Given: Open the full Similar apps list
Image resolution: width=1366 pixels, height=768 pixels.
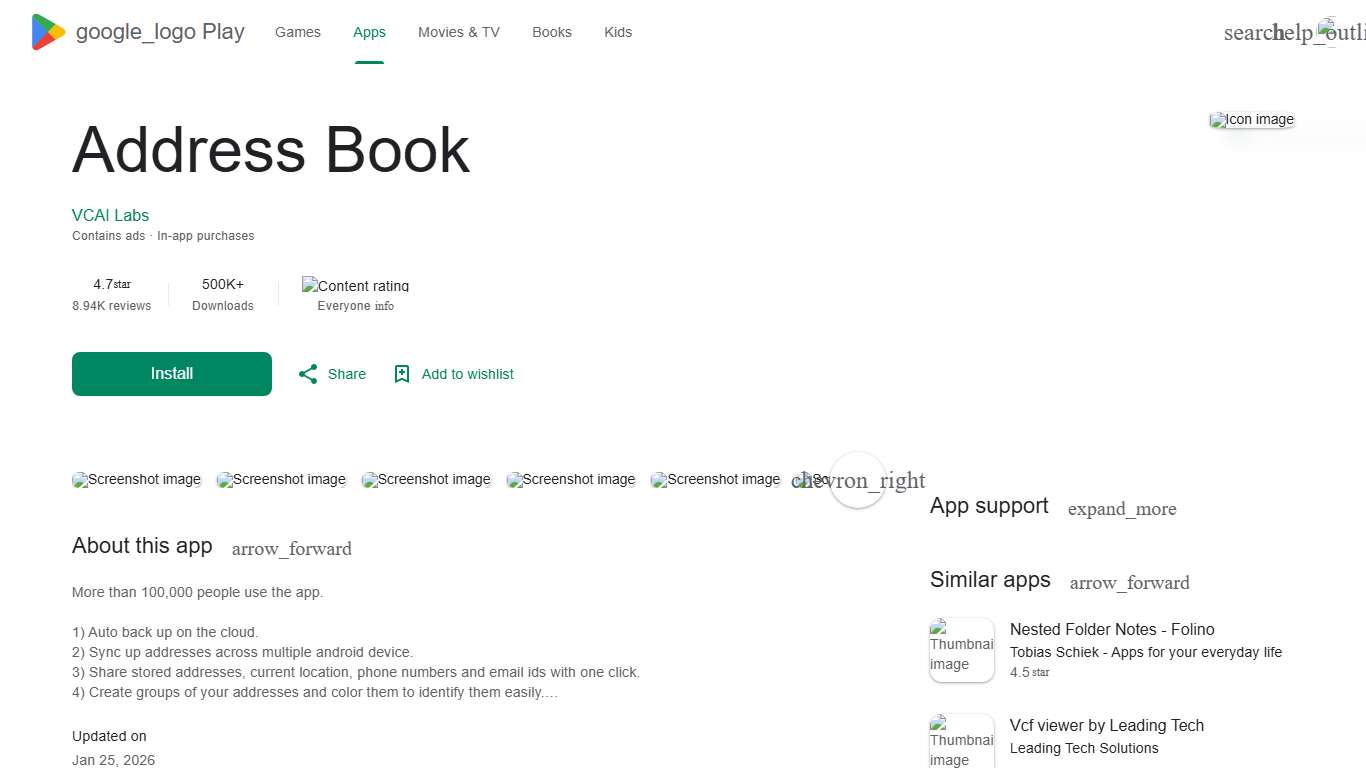Looking at the screenshot, I should tap(1129, 582).
